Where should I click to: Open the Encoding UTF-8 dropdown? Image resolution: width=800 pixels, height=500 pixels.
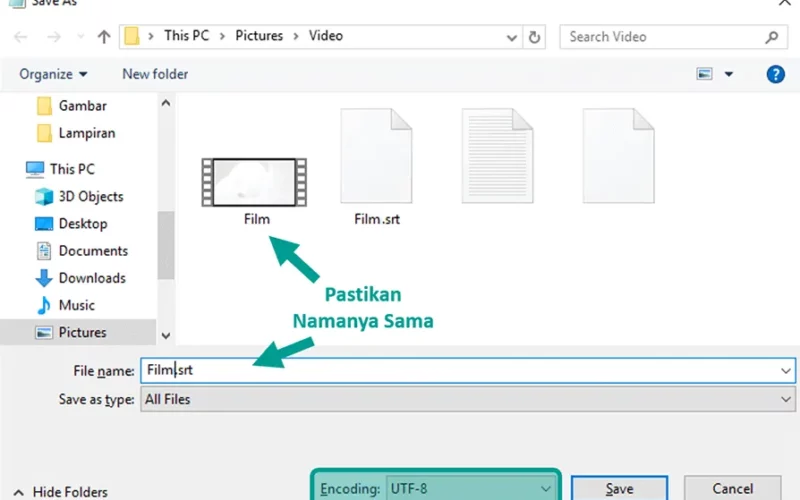[472, 489]
